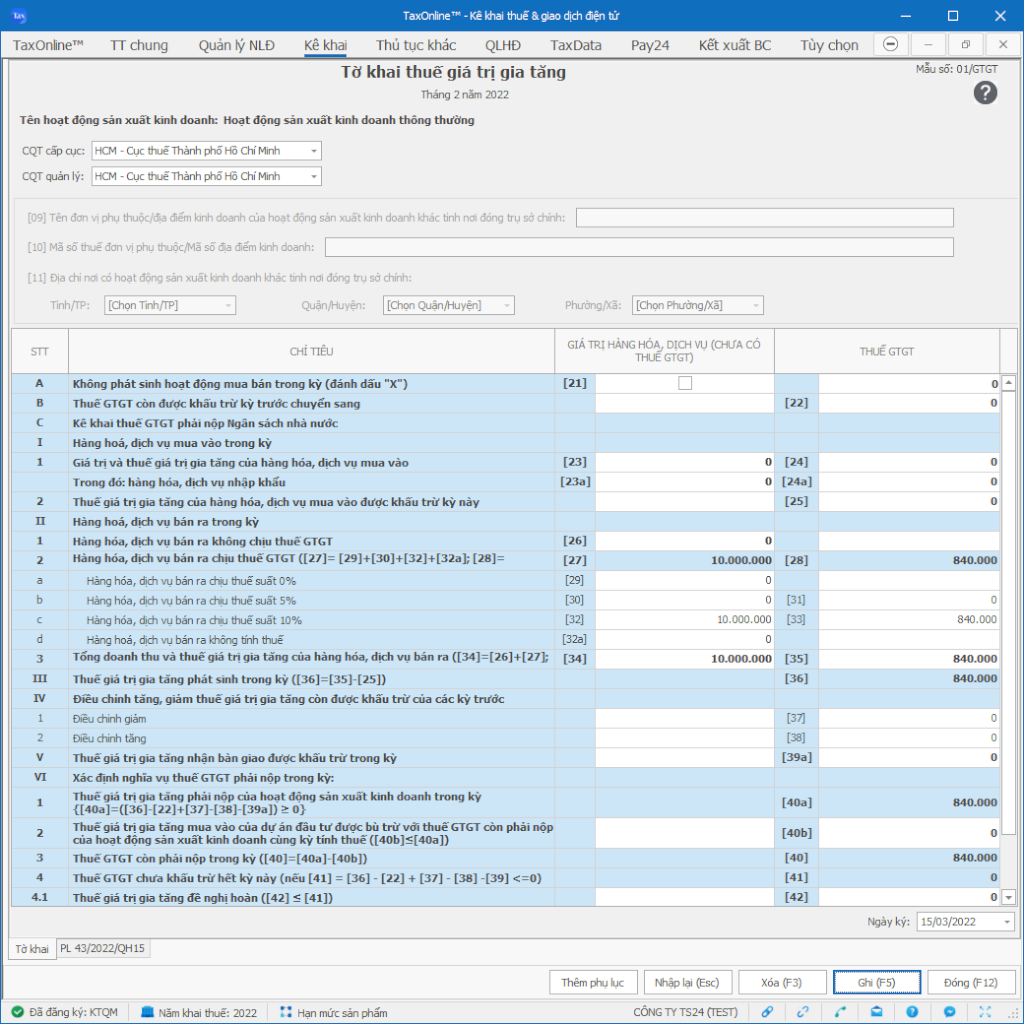This screenshot has height=1024, width=1024.
Task: Click the phone call icon in status bar
Action: (840, 1012)
